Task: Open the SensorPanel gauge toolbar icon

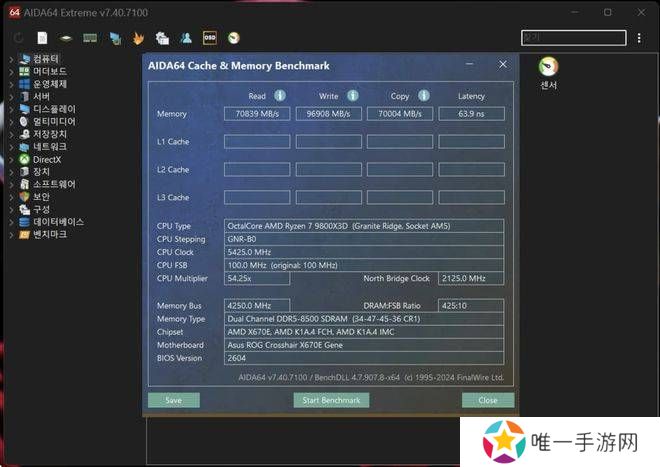Action: (234, 38)
